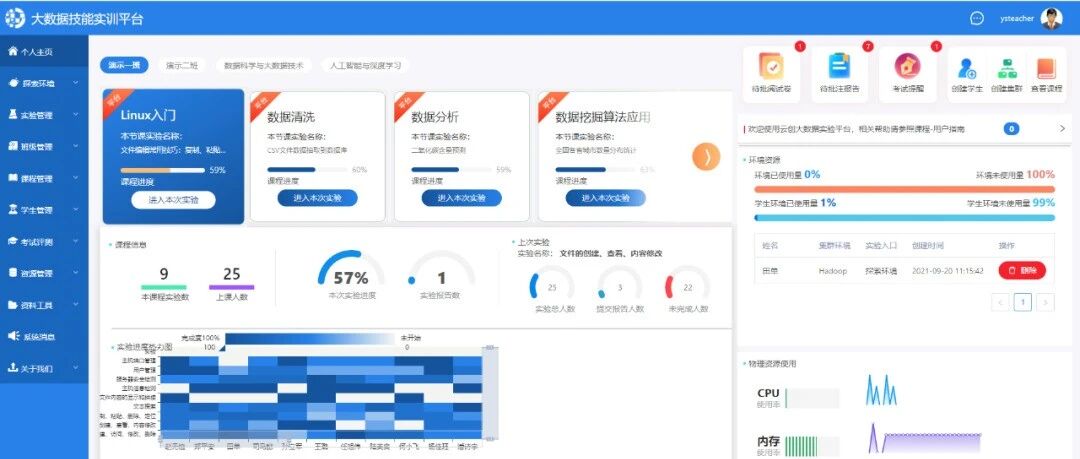Click the CPU usage line chart
This screenshot has width=1080, height=459.
pos(881,390)
